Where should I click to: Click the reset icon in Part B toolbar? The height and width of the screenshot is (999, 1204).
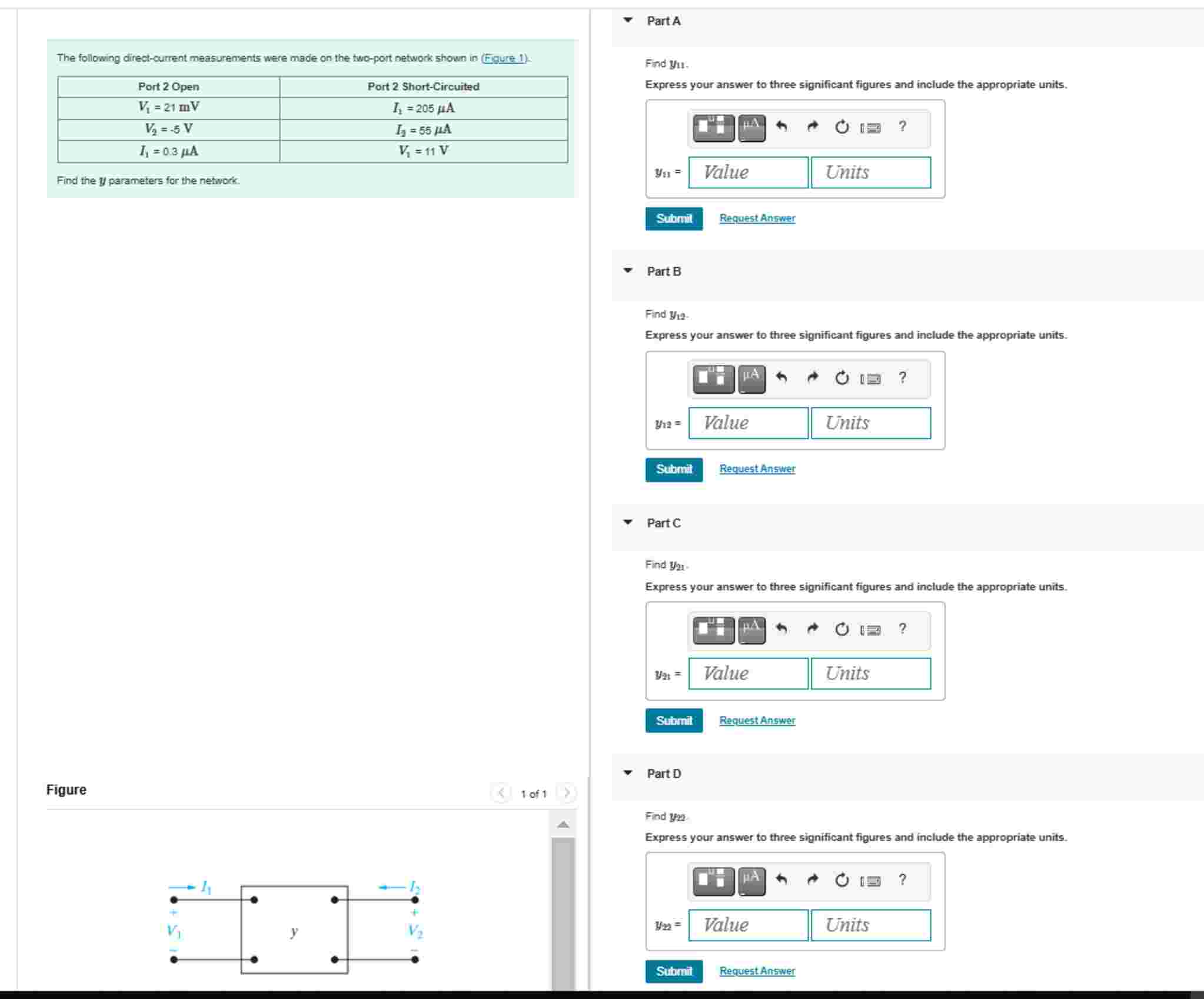pos(842,378)
